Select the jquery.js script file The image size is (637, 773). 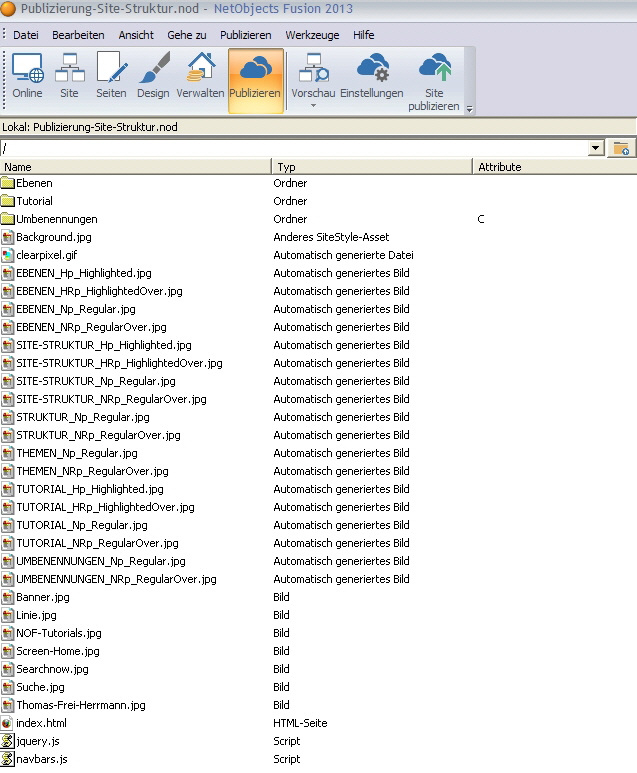coord(38,741)
